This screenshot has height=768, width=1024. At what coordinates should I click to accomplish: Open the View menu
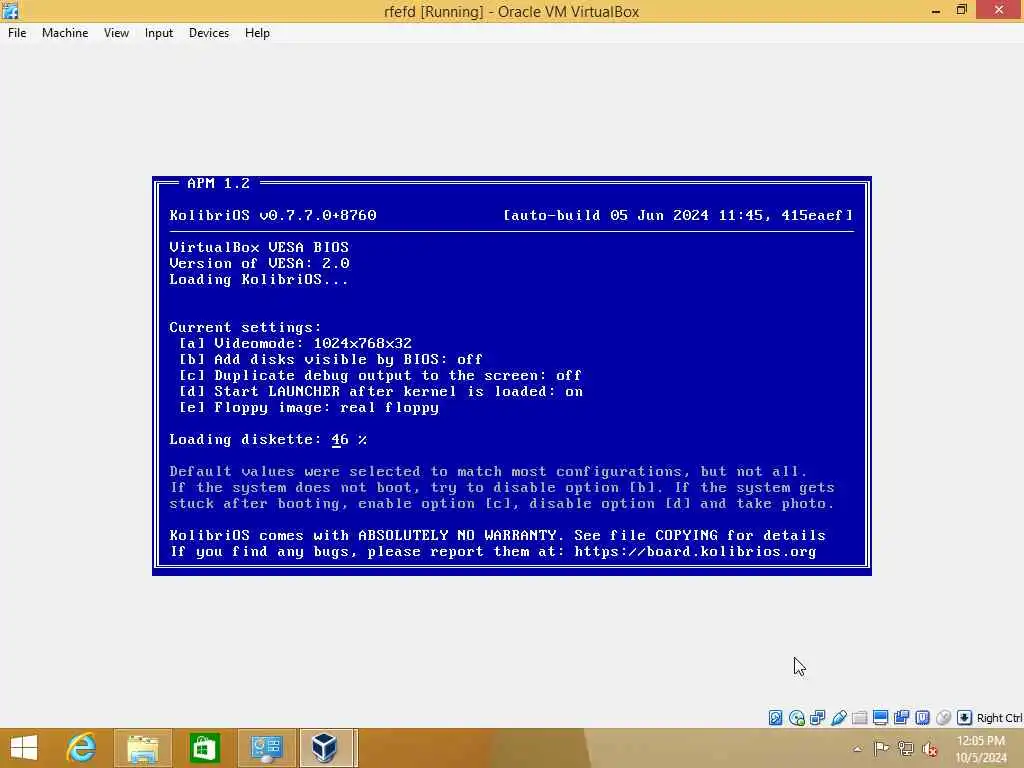(x=116, y=33)
